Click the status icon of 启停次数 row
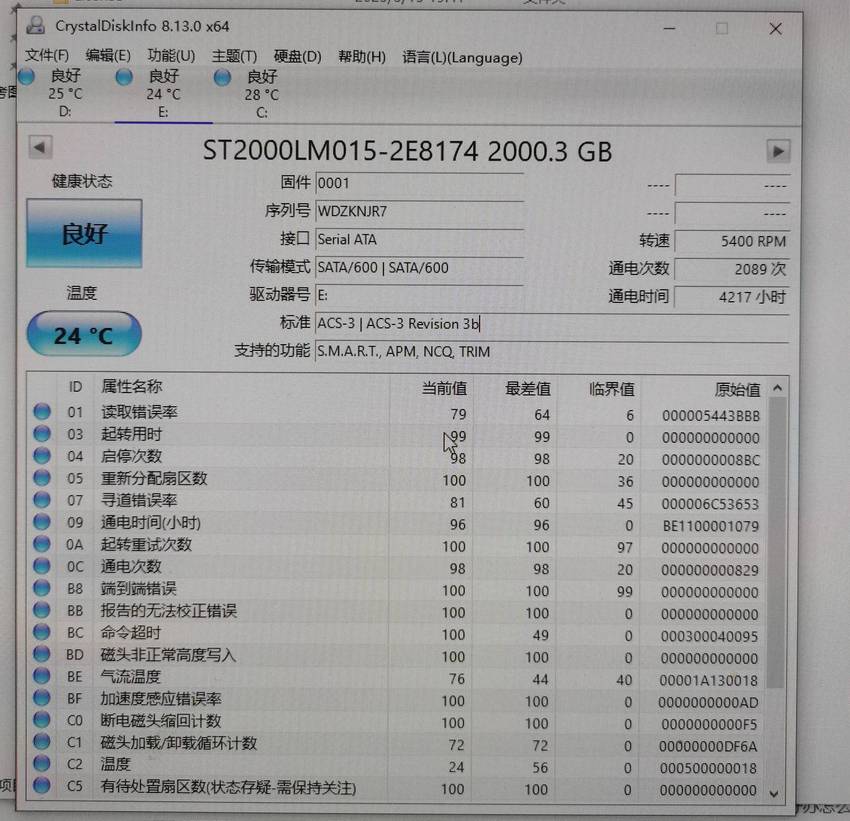 pos(42,456)
